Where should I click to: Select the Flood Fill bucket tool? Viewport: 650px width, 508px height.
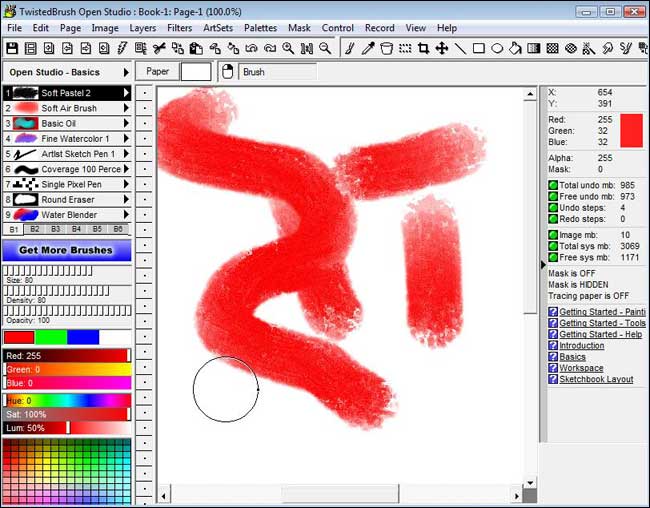[515, 49]
